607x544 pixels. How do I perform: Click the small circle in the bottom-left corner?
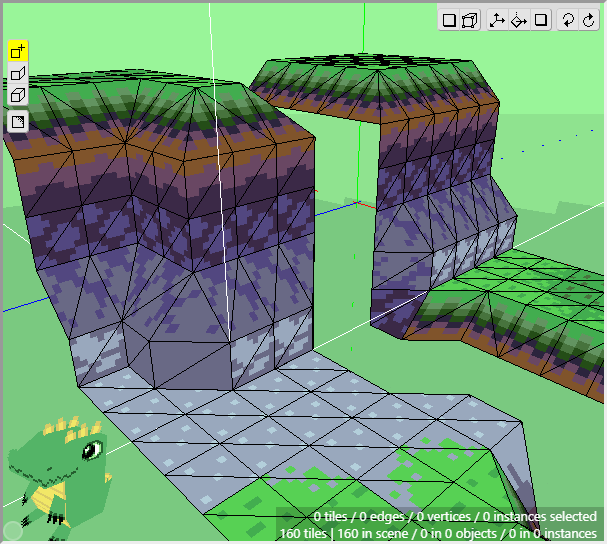(12, 530)
